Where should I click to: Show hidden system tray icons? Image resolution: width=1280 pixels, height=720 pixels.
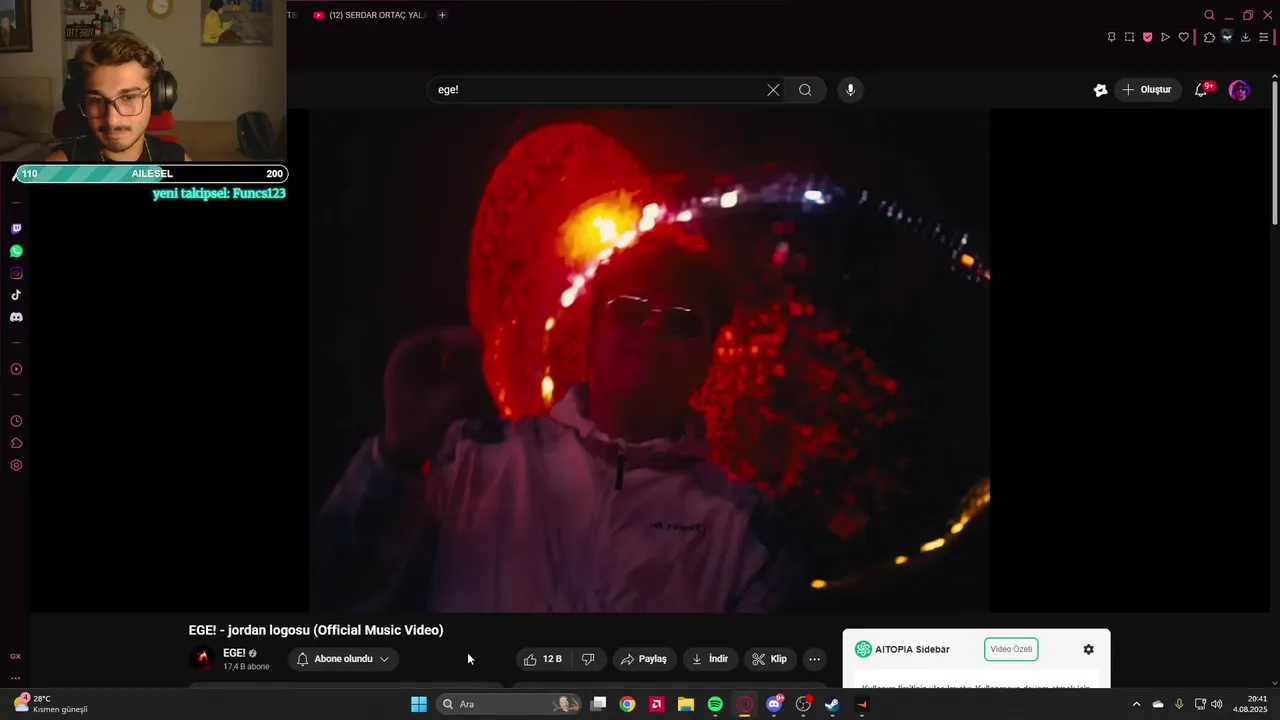[1136, 704]
